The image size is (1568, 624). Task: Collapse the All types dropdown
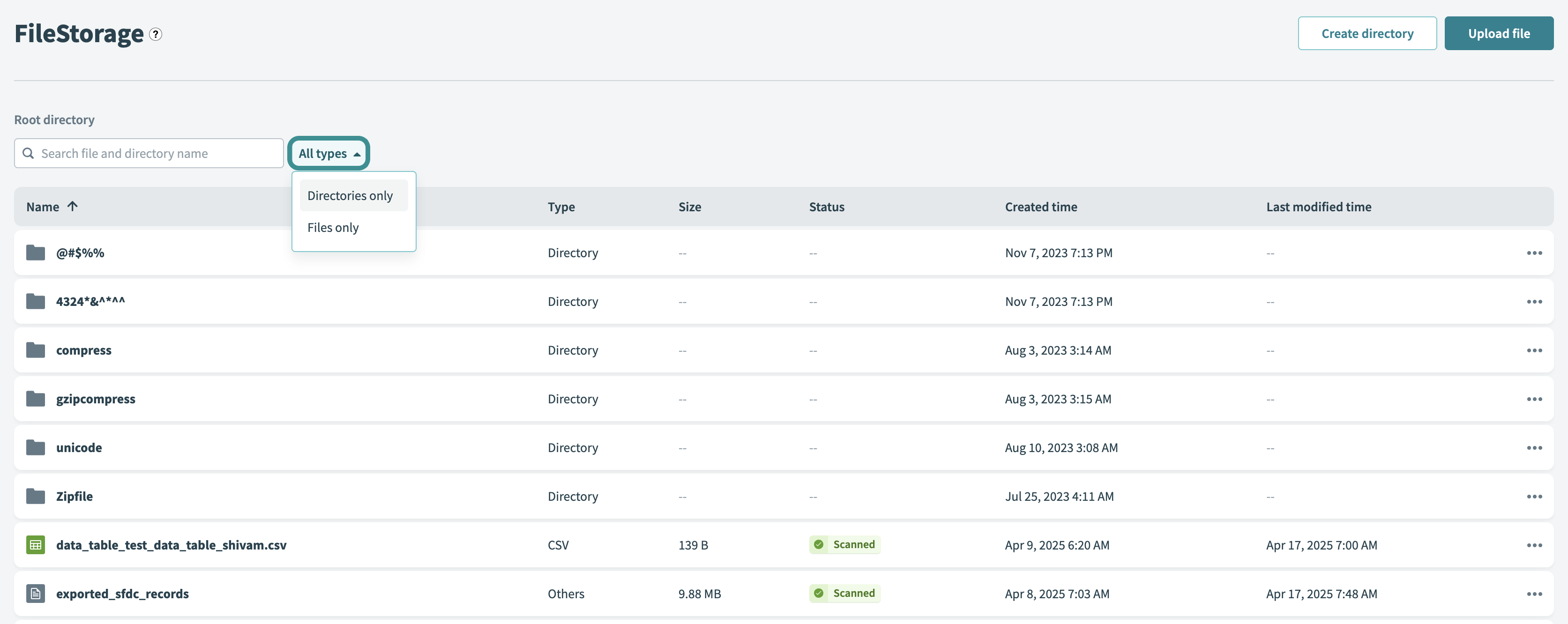point(328,153)
